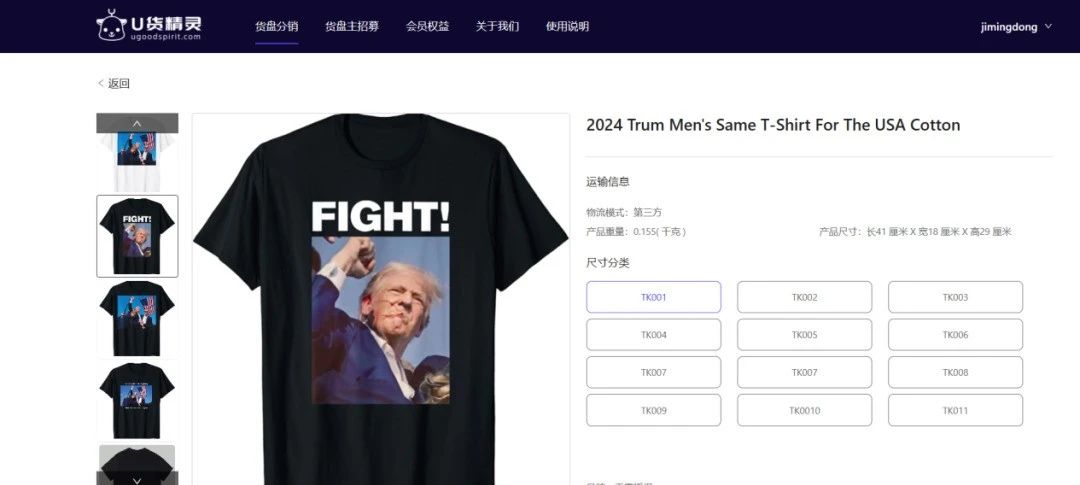Choose the TK002 size option
The width and height of the screenshot is (1080, 485).
point(804,297)
